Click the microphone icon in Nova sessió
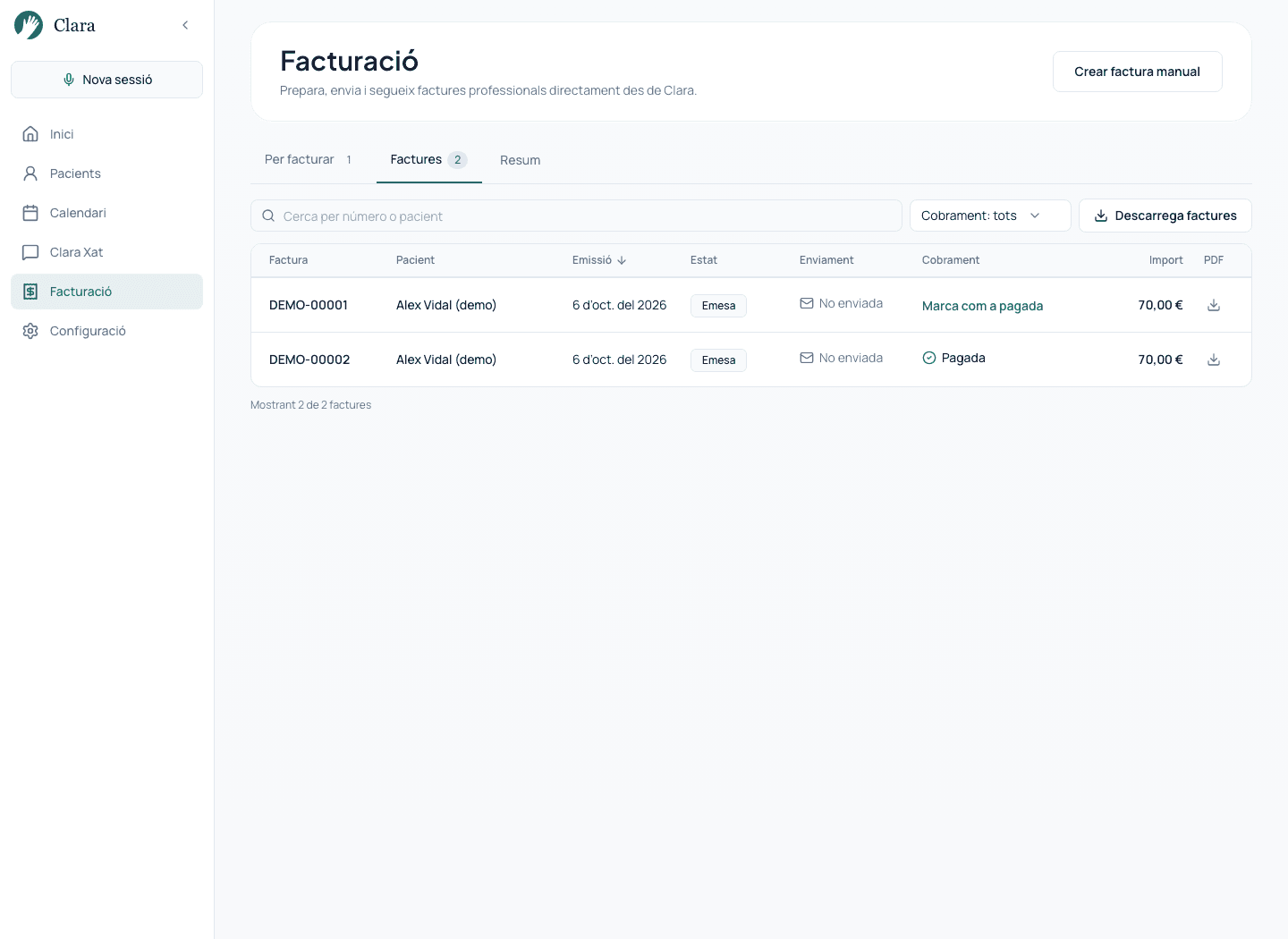Image resolution: width=1288 pixels, height=939 pixels. click(x=69, y=80)
